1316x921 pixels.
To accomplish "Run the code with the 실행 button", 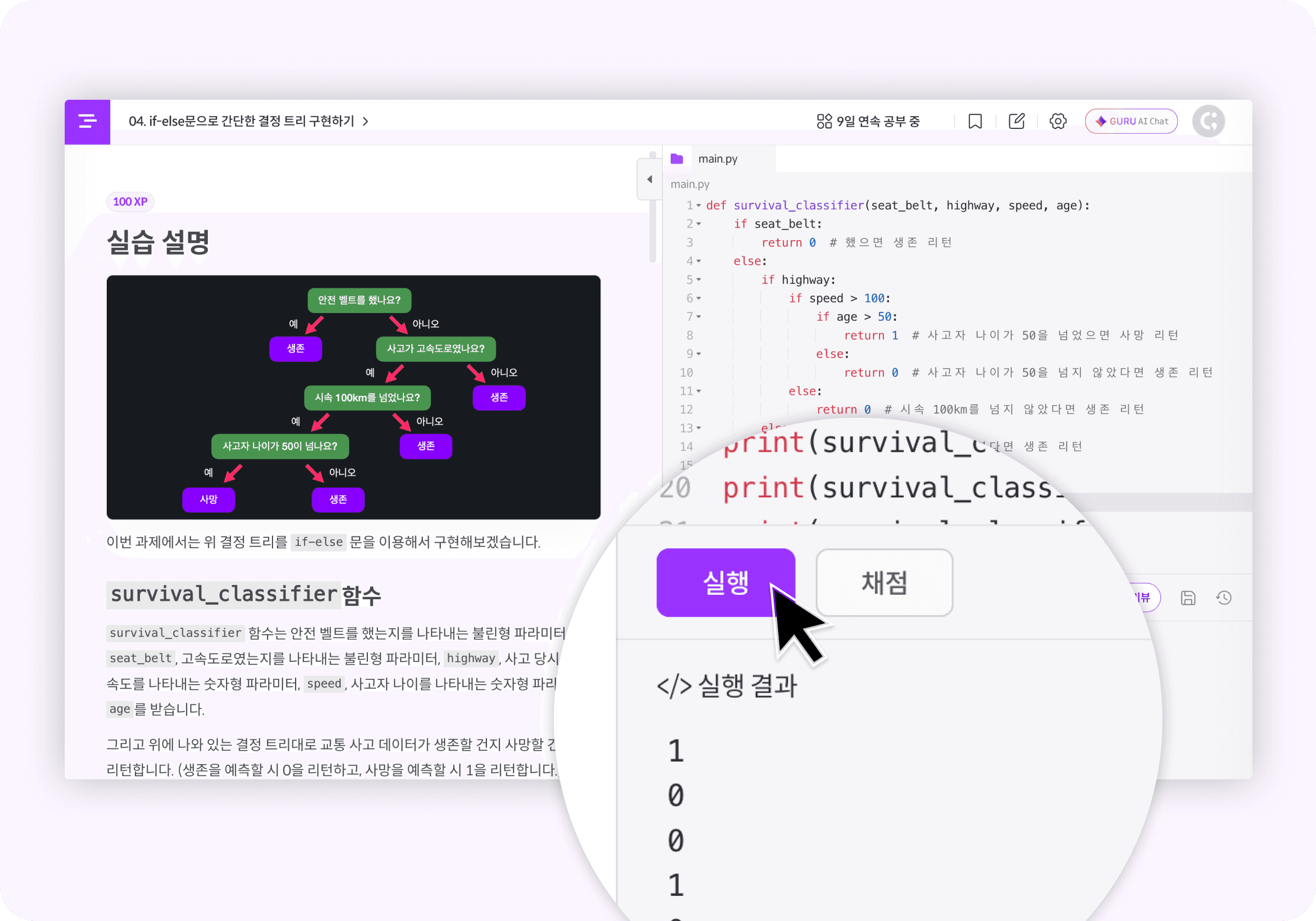I will coord(725,583).
